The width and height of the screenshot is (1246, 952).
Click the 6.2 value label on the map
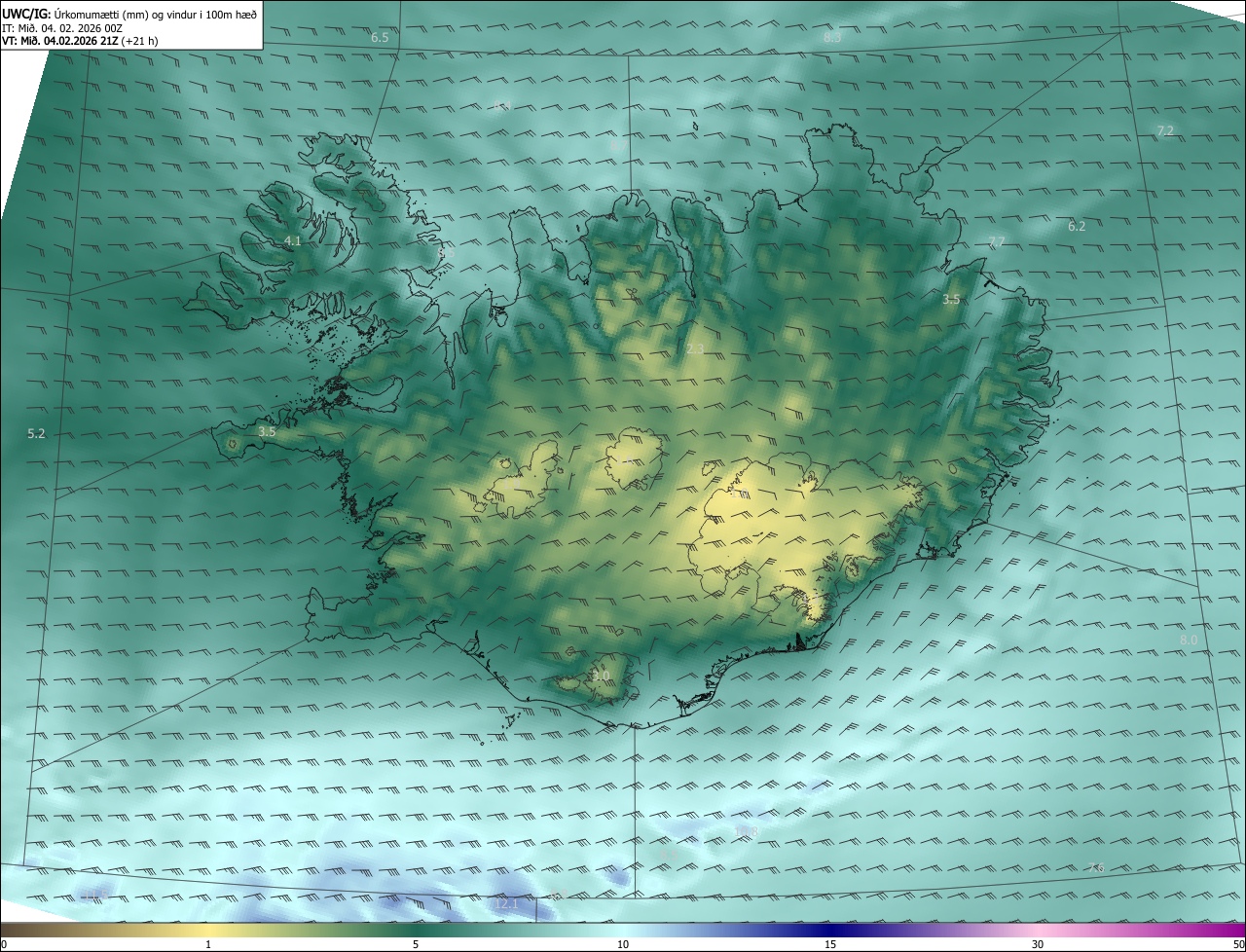click(x=1076, y=226)
